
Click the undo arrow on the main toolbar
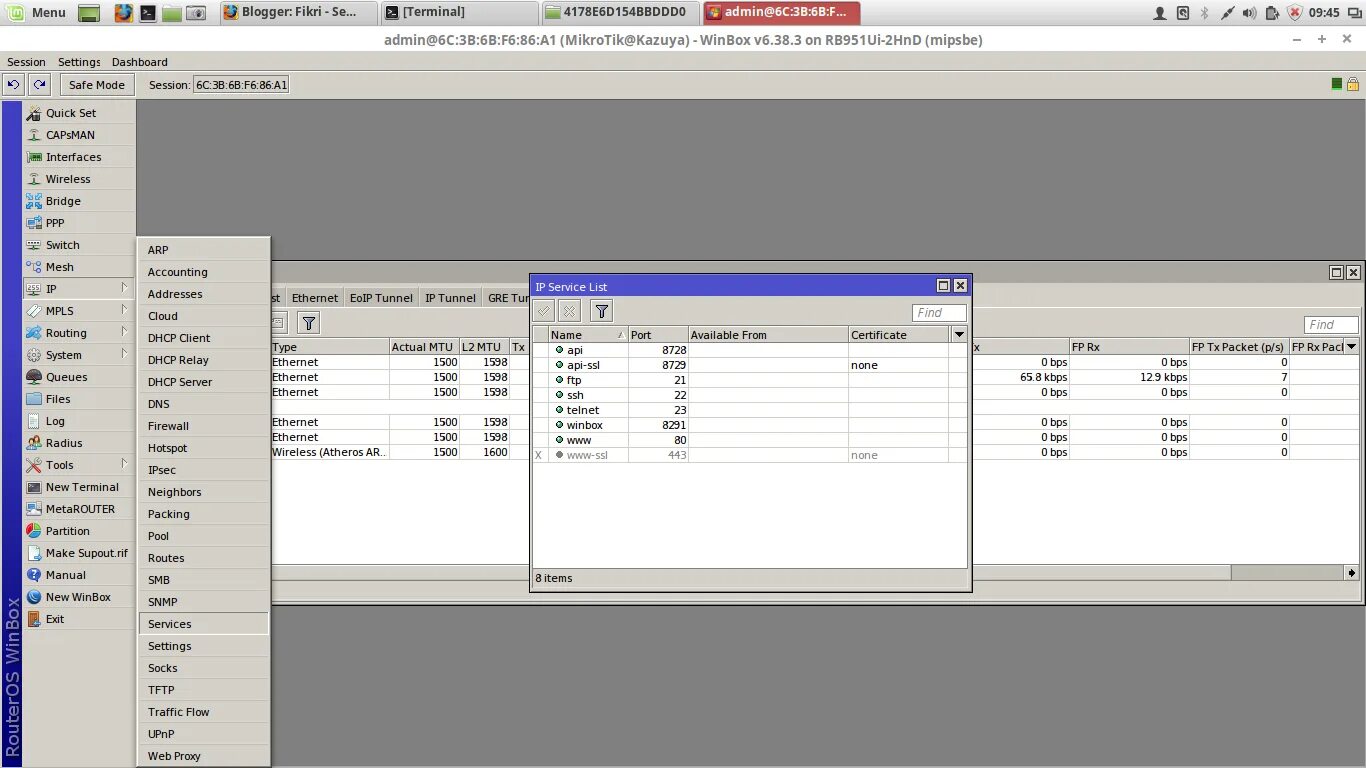[x=12, y=84]
